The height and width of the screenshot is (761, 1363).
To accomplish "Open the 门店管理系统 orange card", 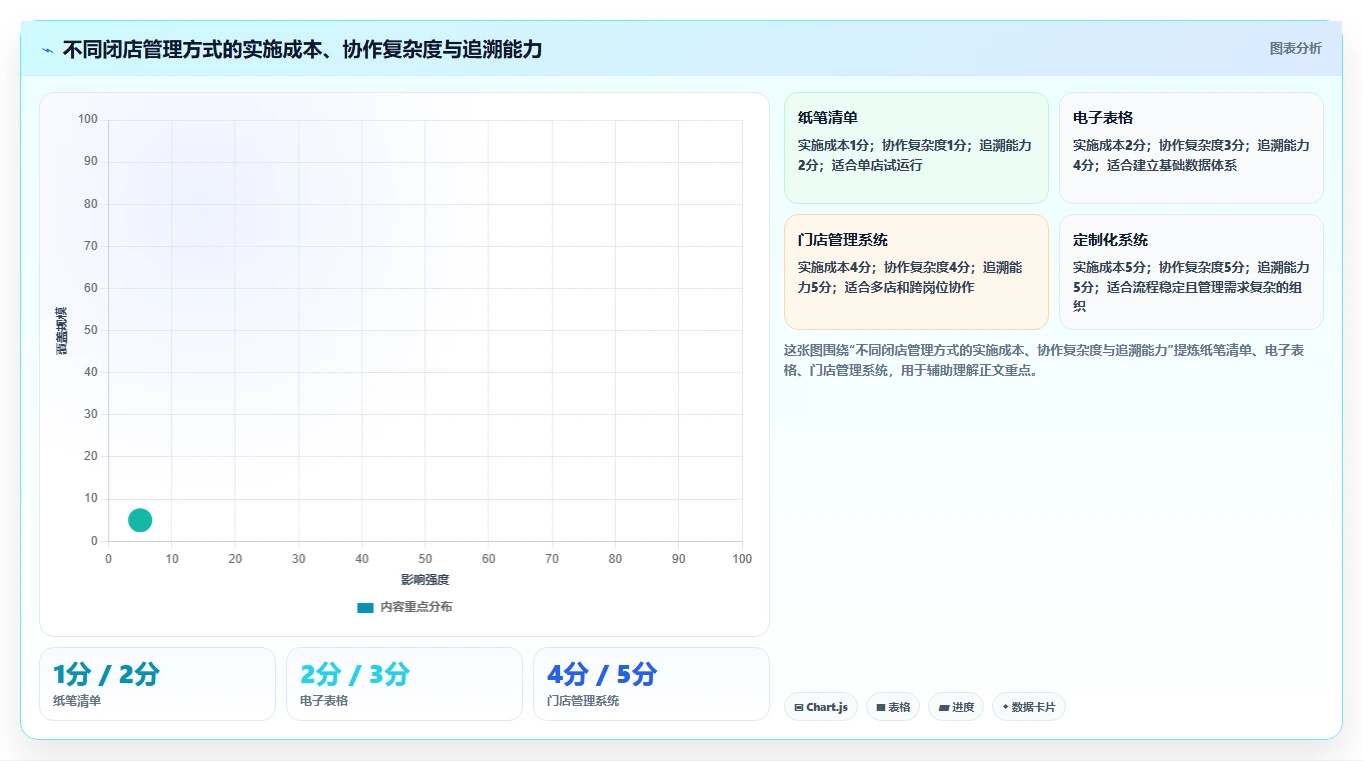I will tap(916, 272).
